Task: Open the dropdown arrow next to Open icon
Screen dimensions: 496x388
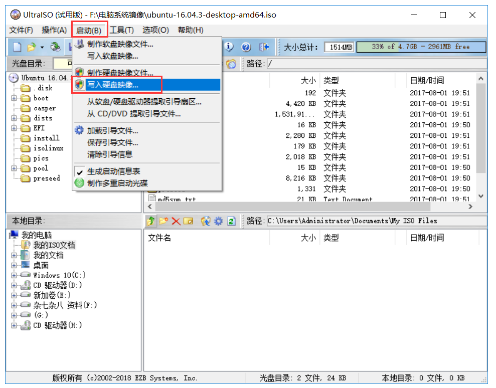Action: 42,47
